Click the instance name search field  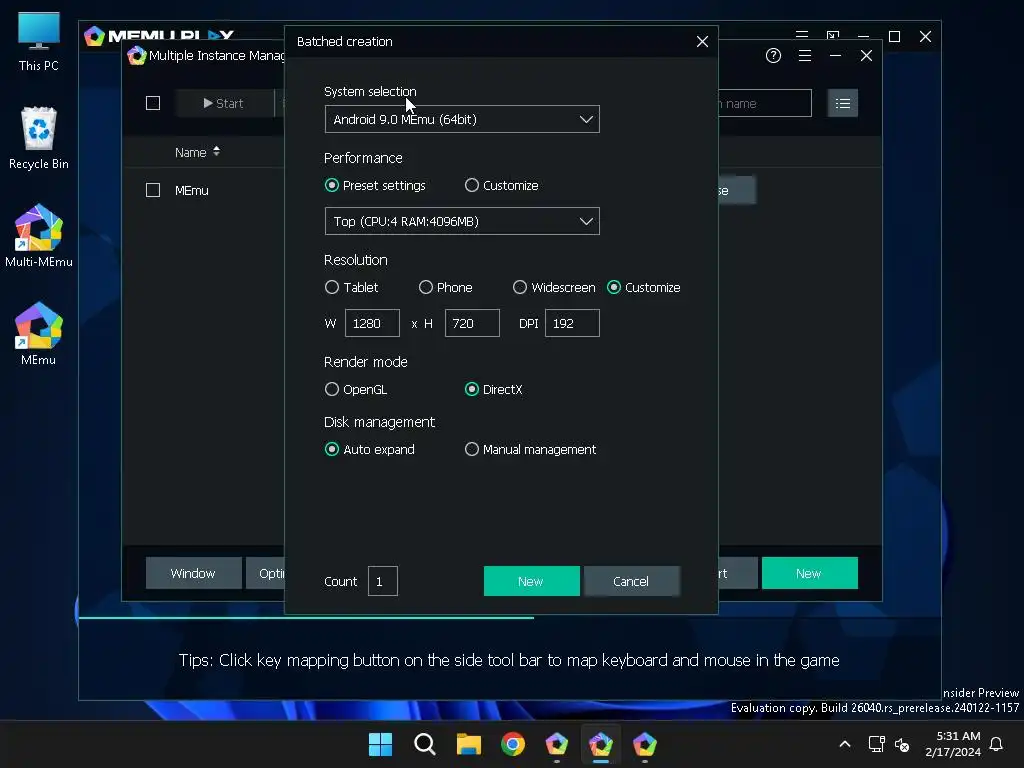click(765, 103)
